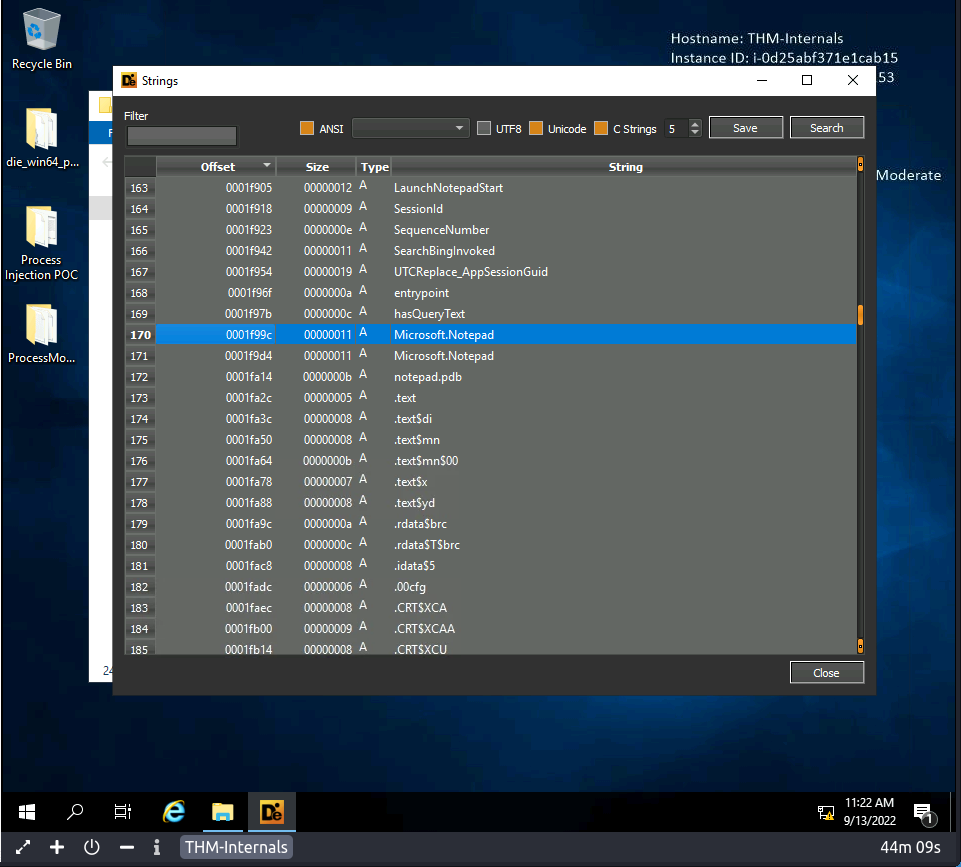This screenshot has height=867, width=961.
Task: Enable the UTF8 checkbox
Action: click(484, 128)
